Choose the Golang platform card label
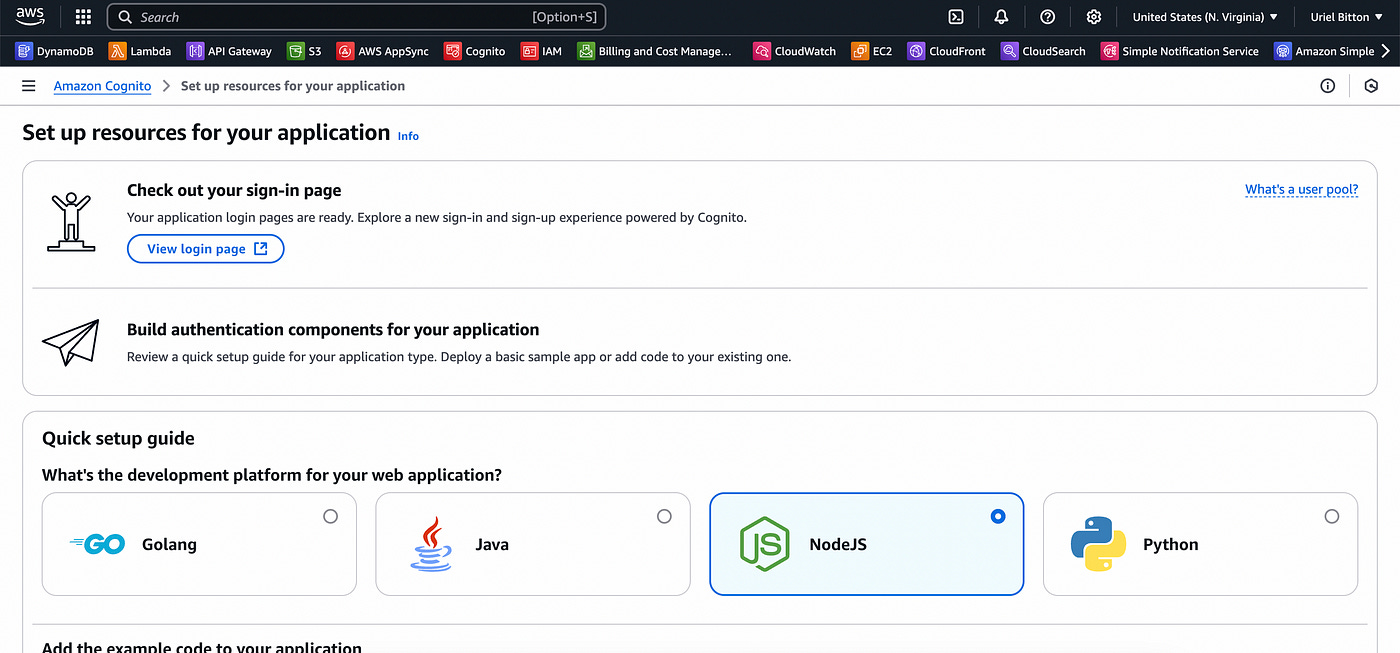 pos(169,544)
